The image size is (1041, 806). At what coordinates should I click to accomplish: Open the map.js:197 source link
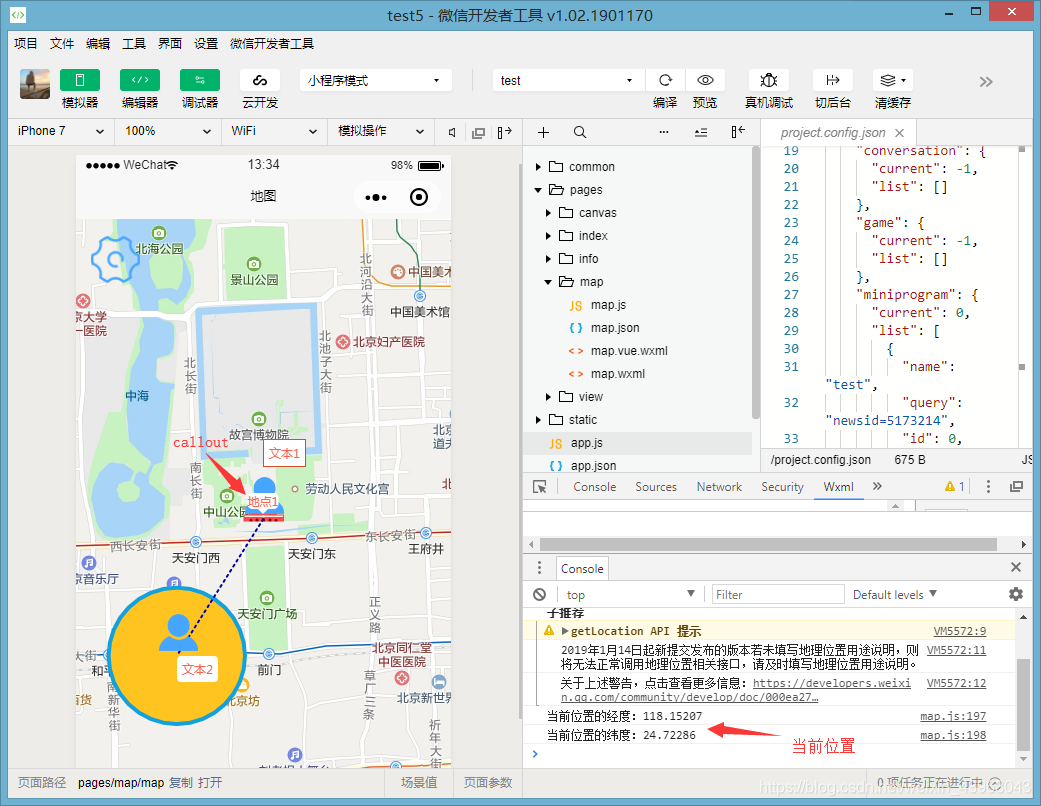[x=953, y=716]
